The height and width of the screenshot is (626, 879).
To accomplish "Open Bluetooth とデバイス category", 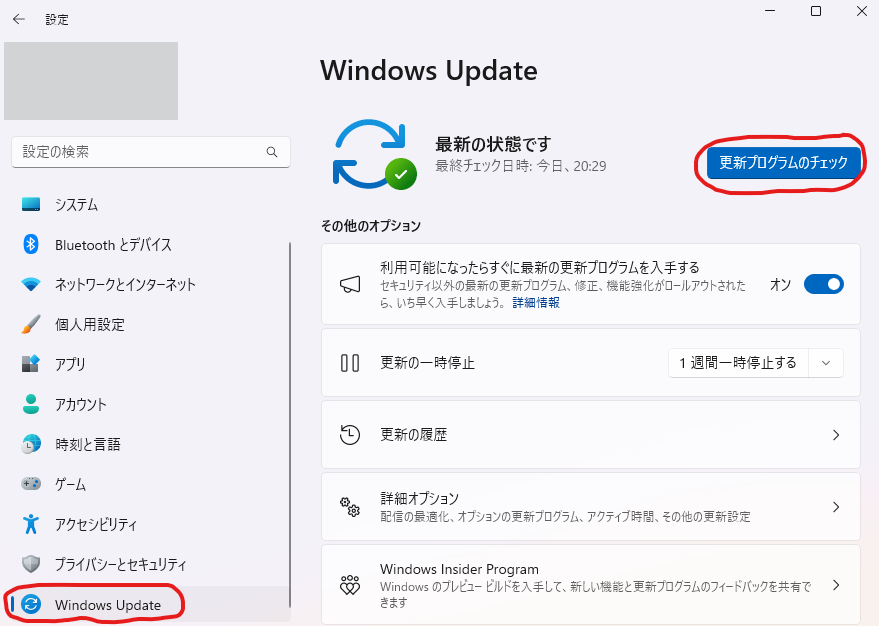I will coord(149,245).
